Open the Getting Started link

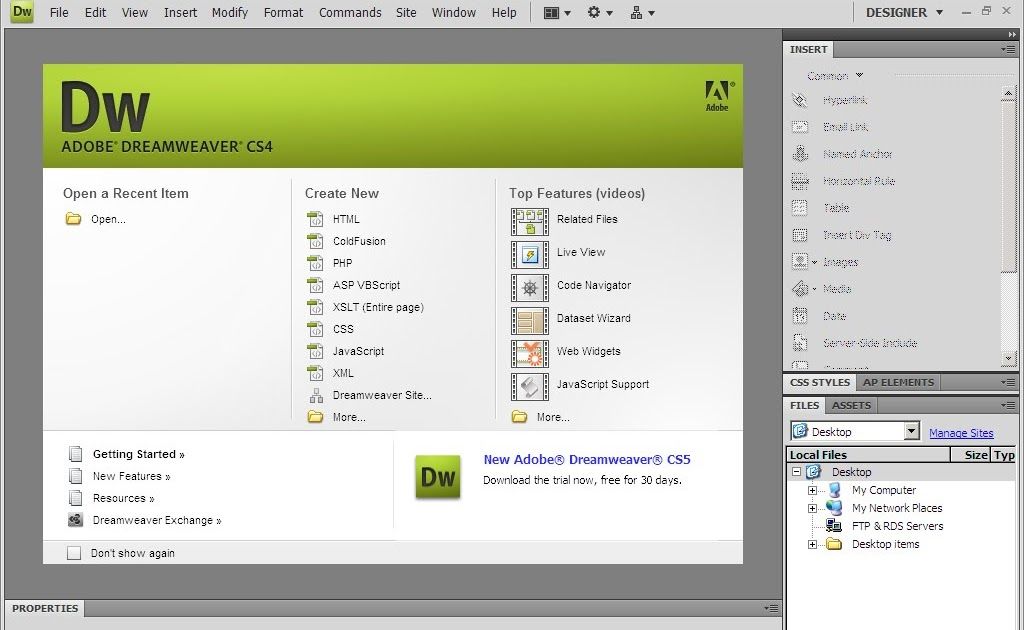coord(138,454)
